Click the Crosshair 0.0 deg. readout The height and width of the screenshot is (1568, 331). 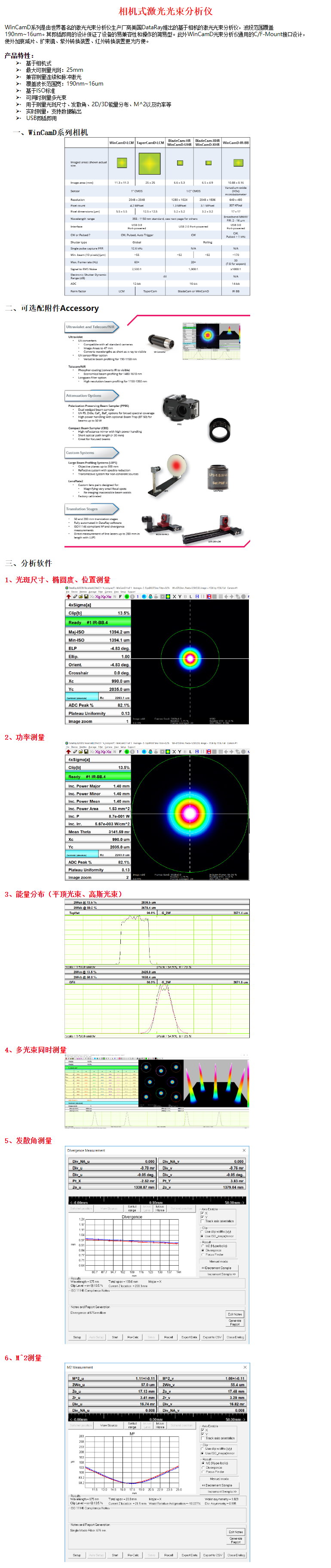(98, 673)
